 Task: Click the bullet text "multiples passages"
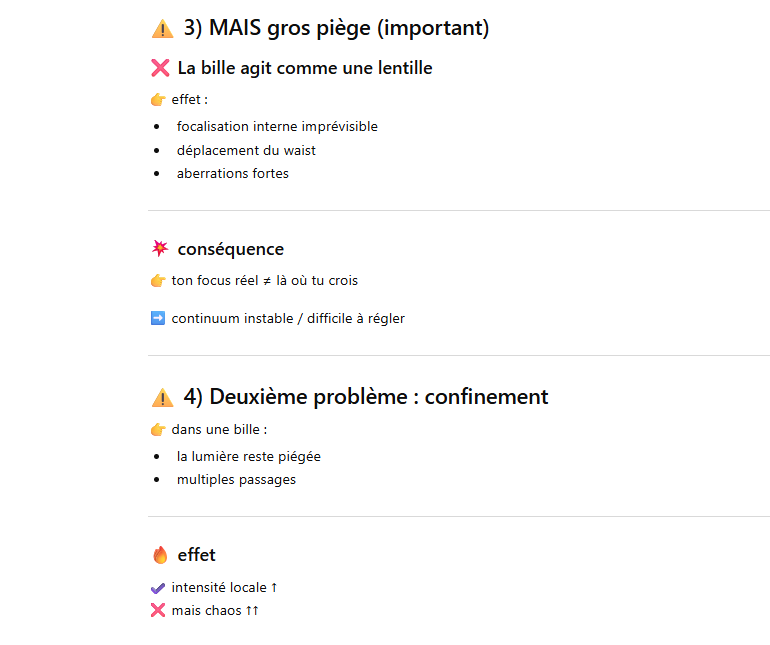[236, 479]
